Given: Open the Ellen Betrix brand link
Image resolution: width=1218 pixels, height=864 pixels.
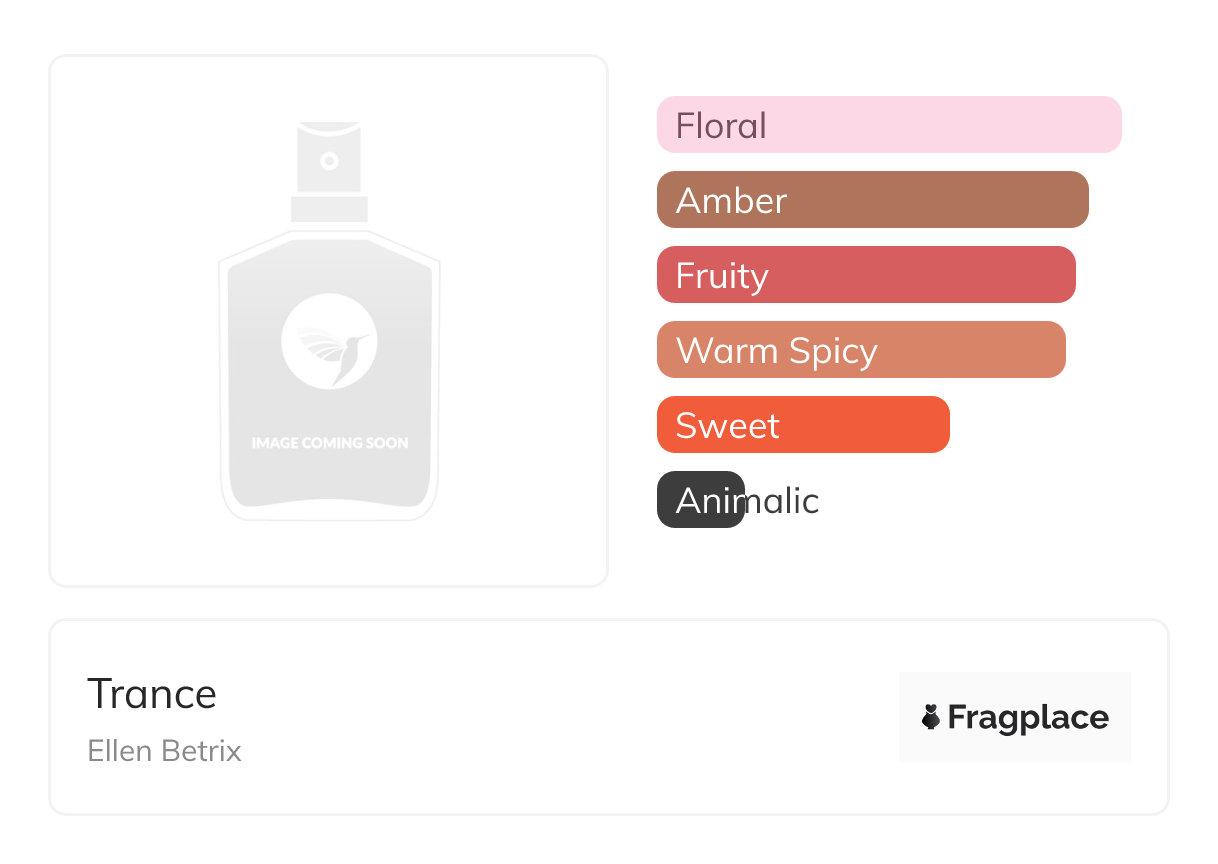Looking at the screenshot, I should point(164,751).
